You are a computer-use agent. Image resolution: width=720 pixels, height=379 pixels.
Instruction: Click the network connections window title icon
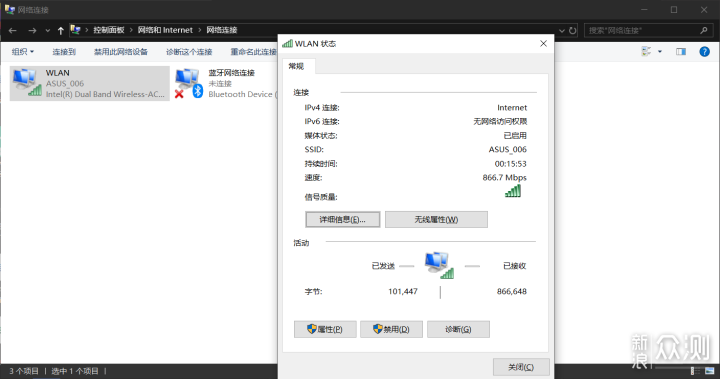tap(10, 10)
